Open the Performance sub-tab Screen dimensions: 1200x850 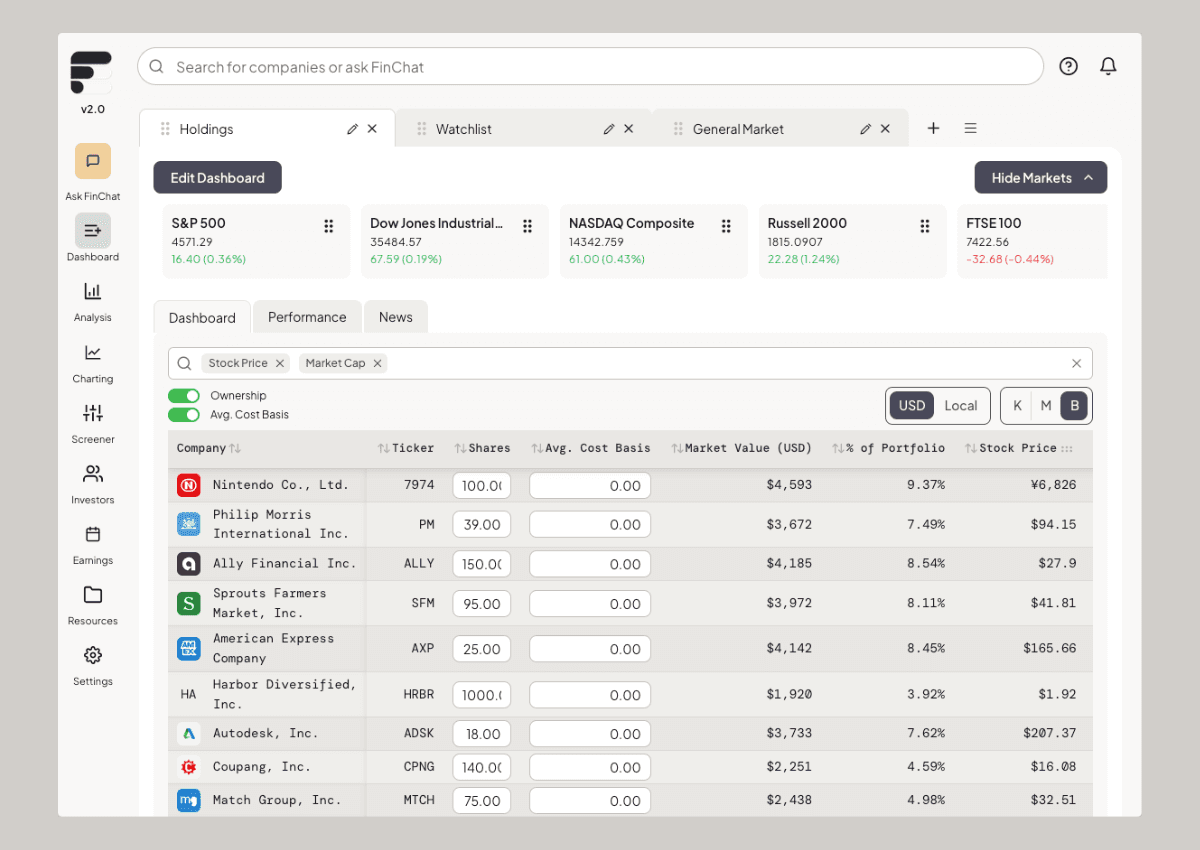(307, 317)
